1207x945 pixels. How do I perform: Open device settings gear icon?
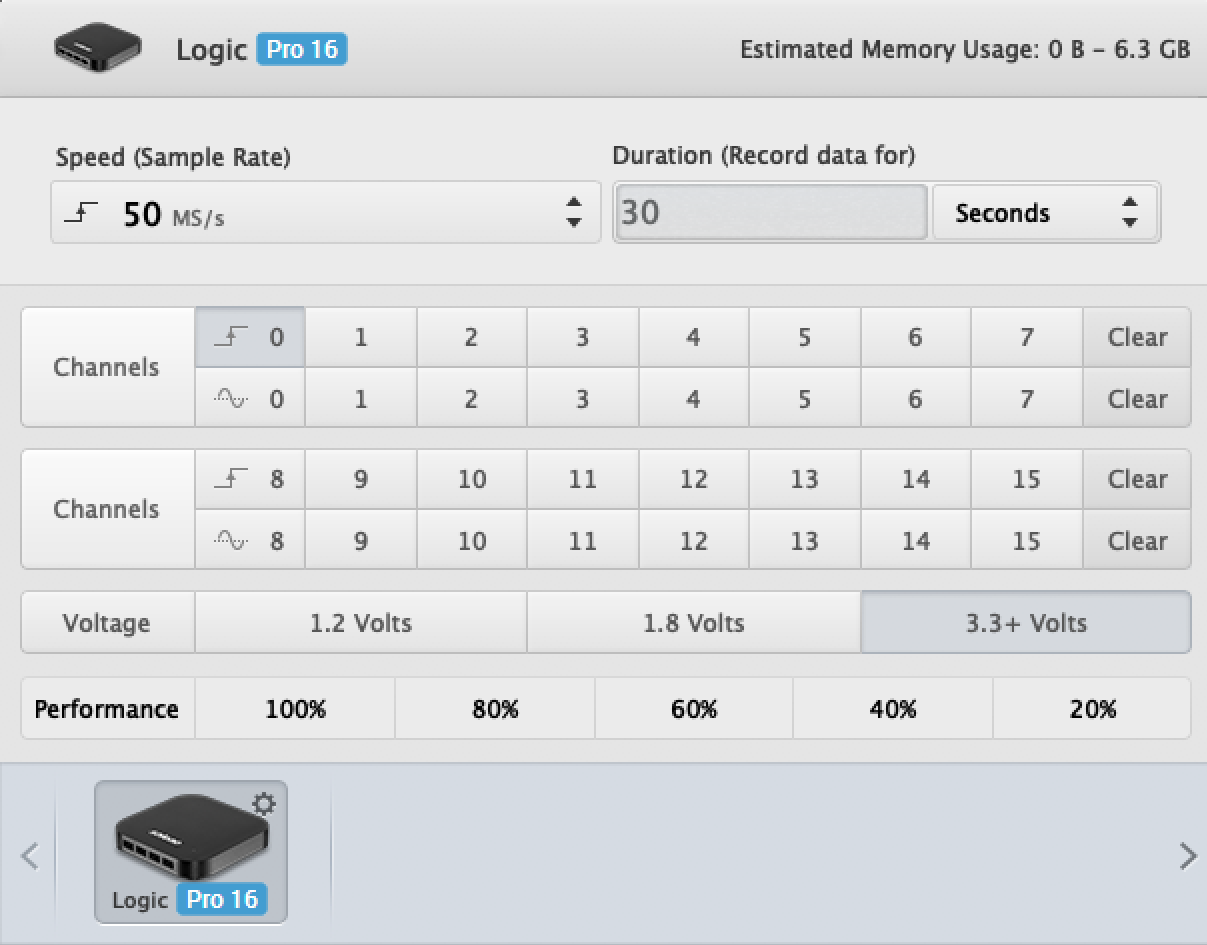[x=265, y=803]
